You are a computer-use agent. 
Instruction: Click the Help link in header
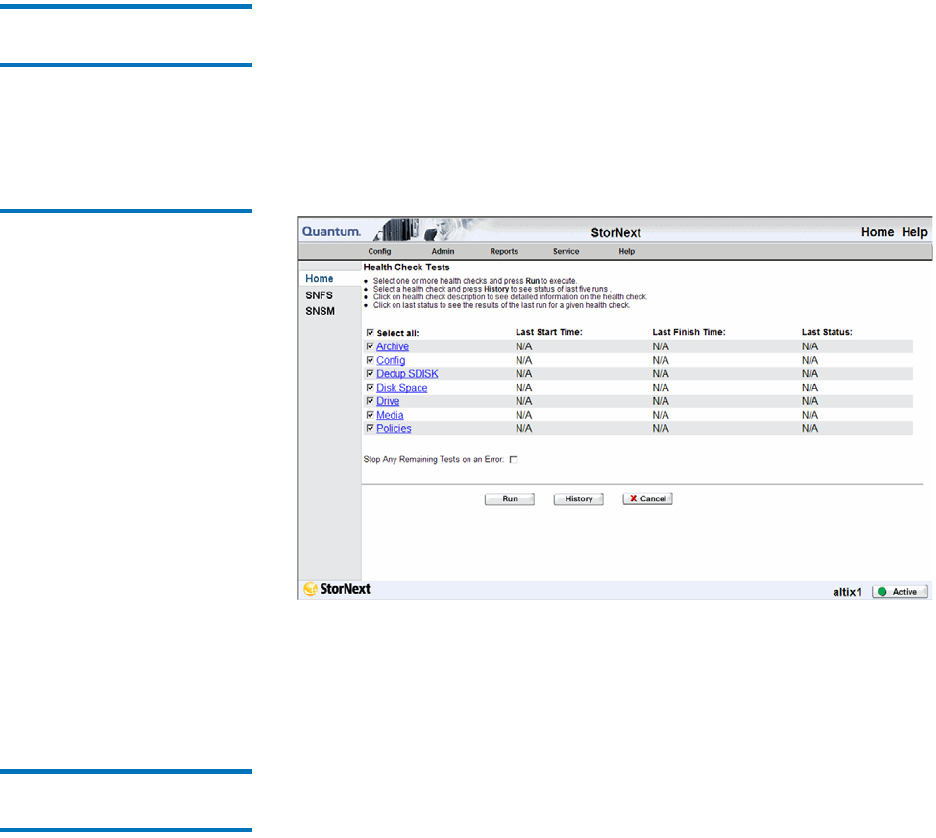[915, 232]
